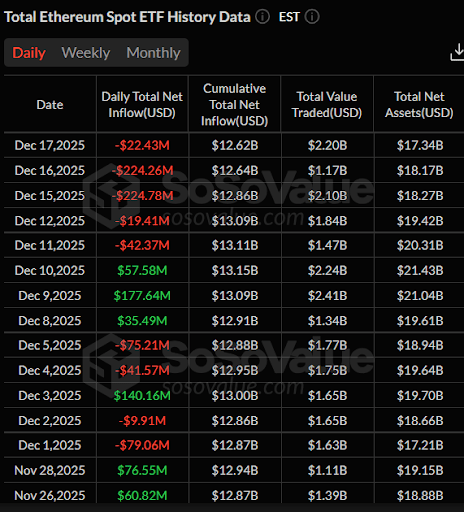Select the Dec 17,2025 date cell

(x=50, y=145)
